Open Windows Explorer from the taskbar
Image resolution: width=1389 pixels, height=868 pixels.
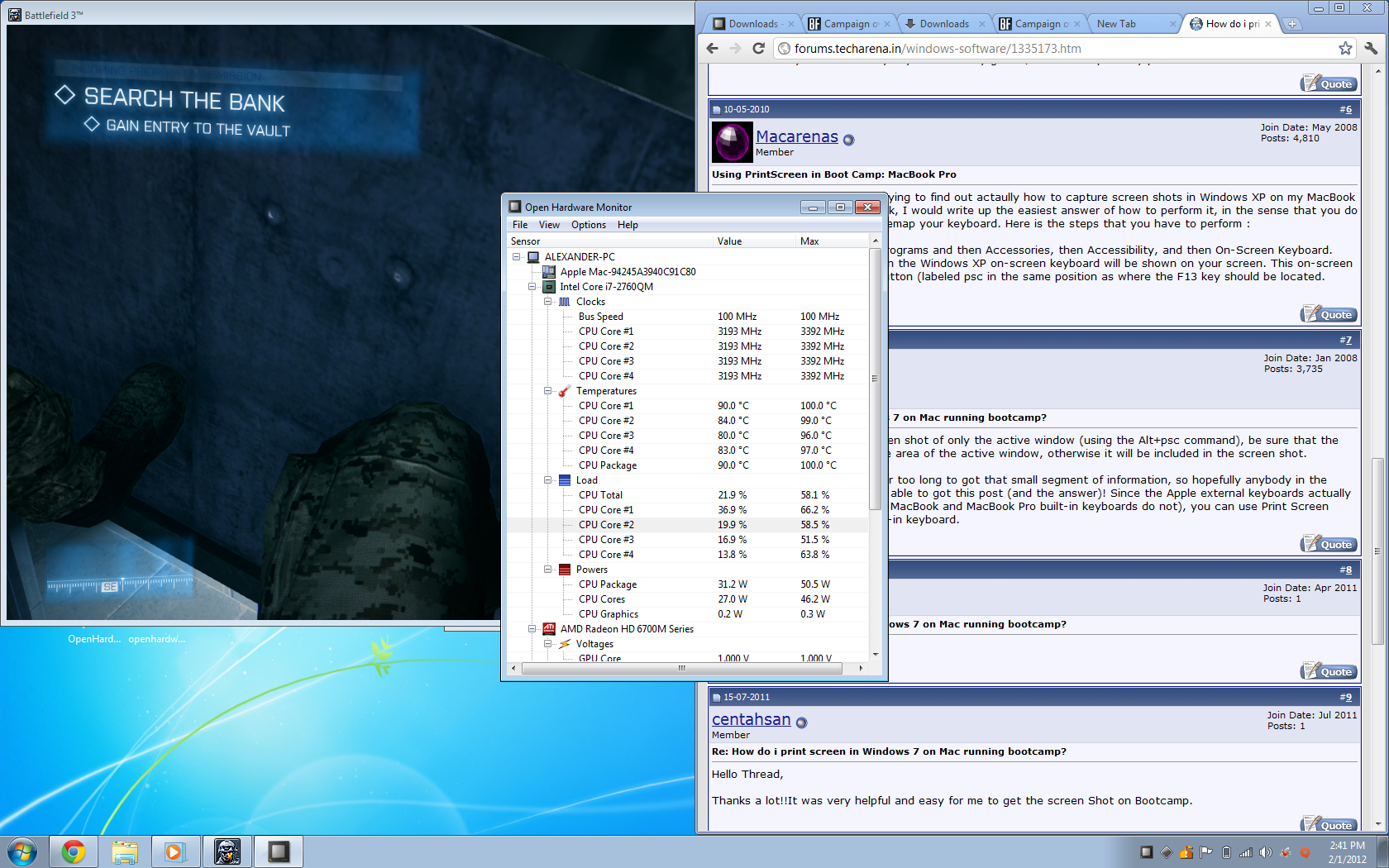point(125,851)
